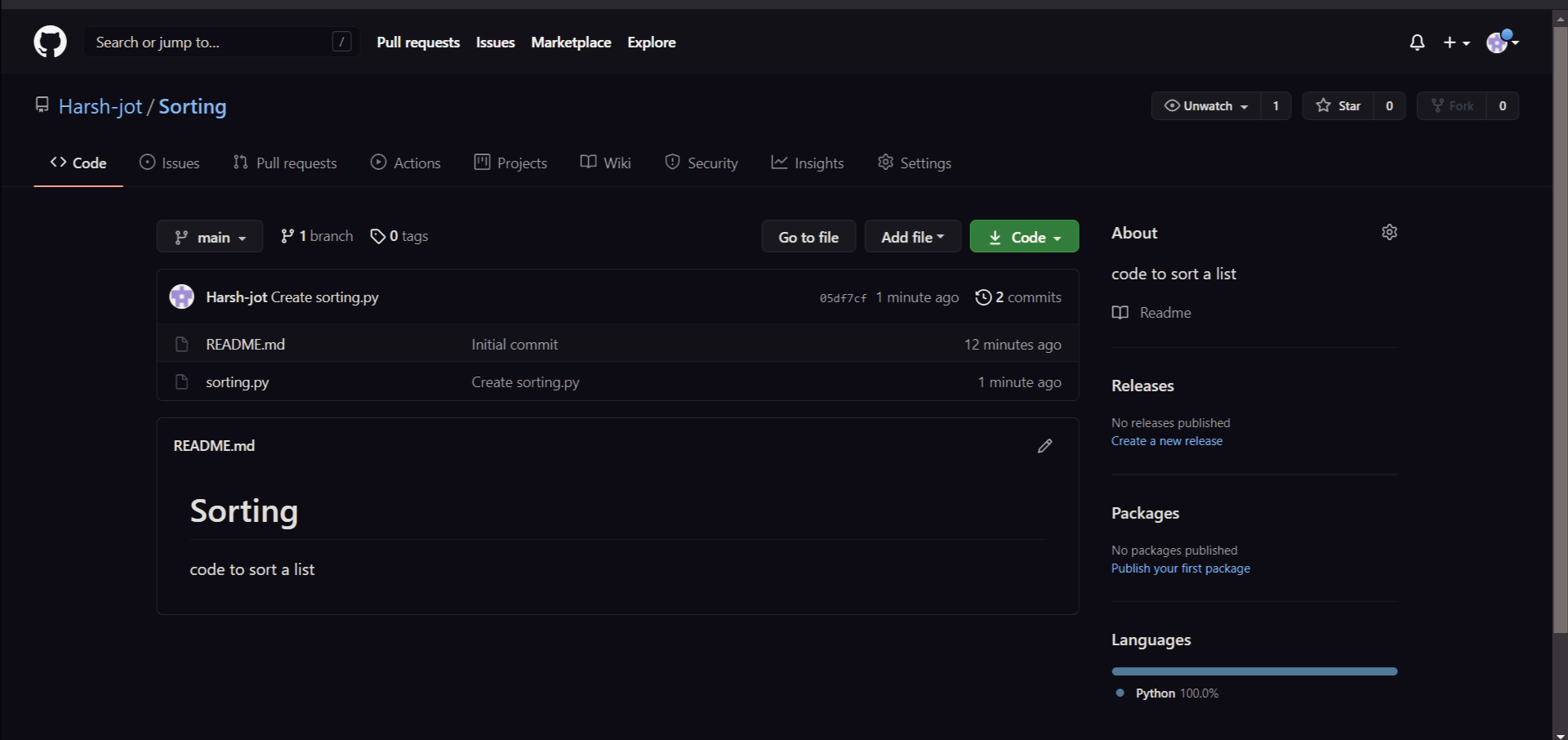Expand the Unwatch dropdown
Screen dimensions: 1568x740
coord(1206,106)
